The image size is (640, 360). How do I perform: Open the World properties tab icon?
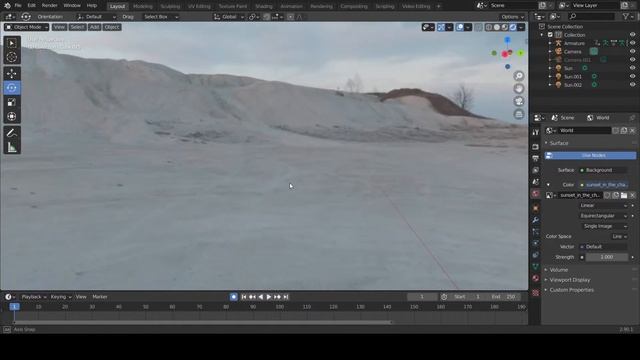pyautogui.click(x=536, y=193)
